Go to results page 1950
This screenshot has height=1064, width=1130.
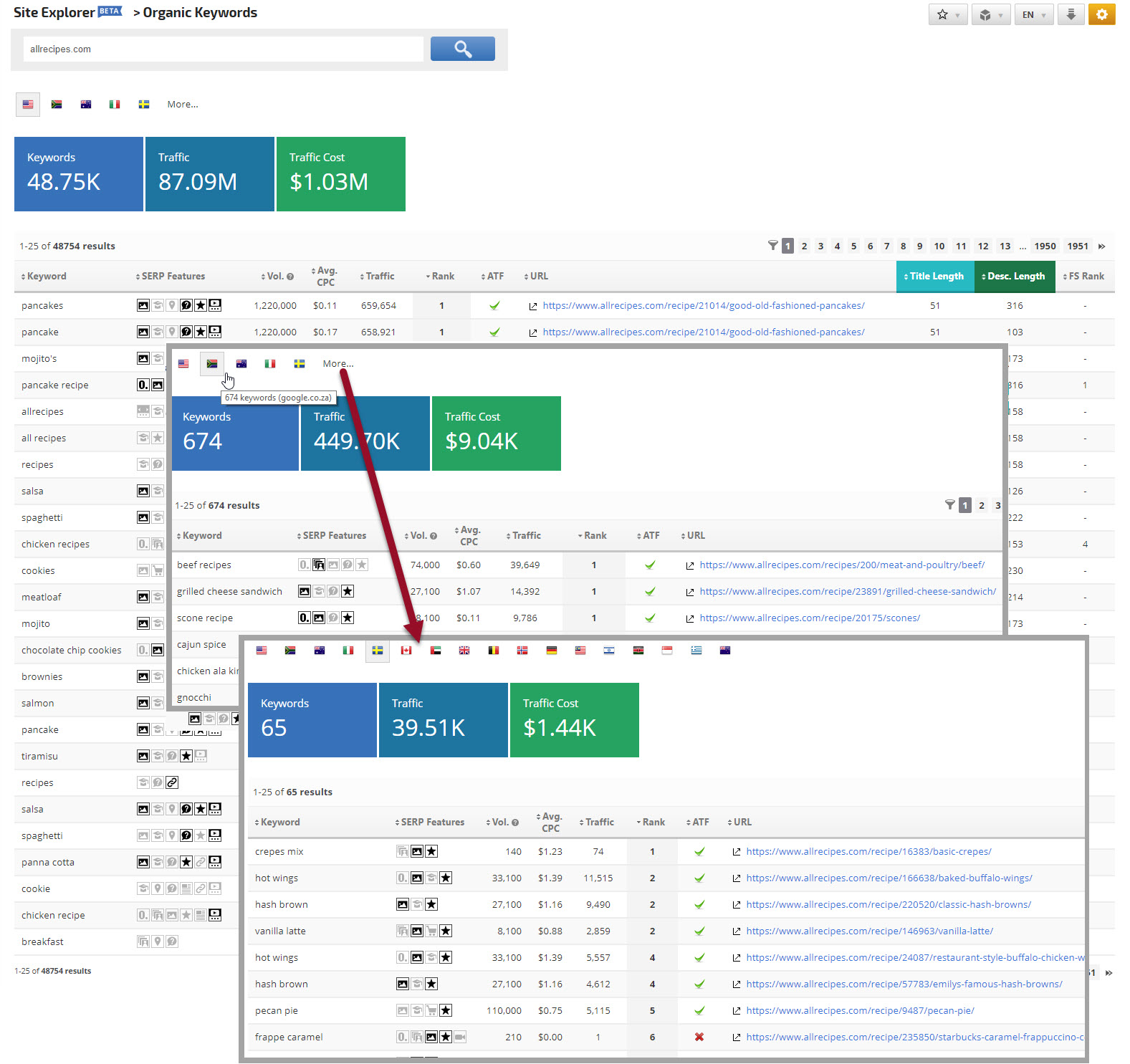coord(1045,246)
